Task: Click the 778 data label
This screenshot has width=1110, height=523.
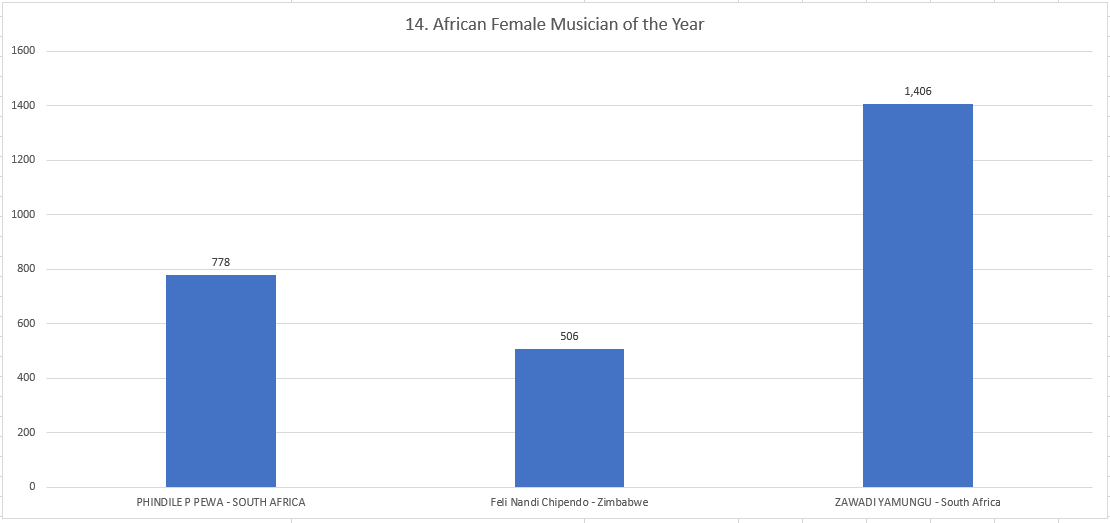Action: click(221, 262)
